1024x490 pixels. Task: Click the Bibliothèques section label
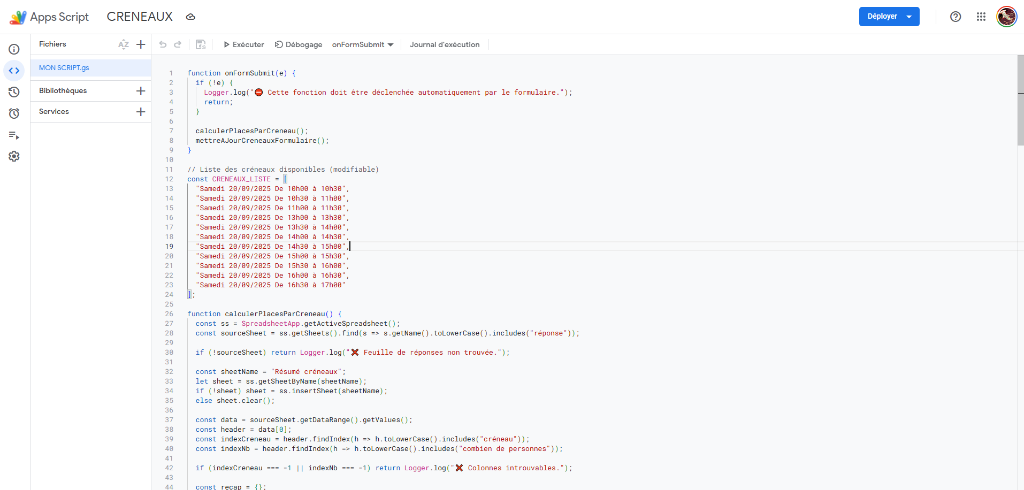pos(63,91)
